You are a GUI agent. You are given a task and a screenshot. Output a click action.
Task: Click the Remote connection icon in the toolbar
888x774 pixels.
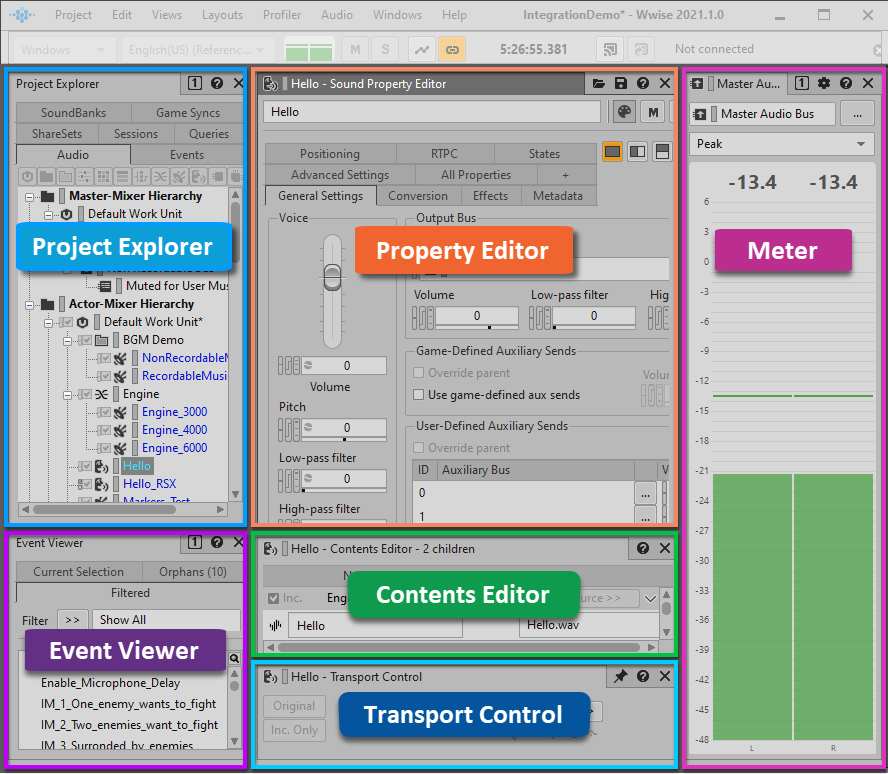[607, 49]
